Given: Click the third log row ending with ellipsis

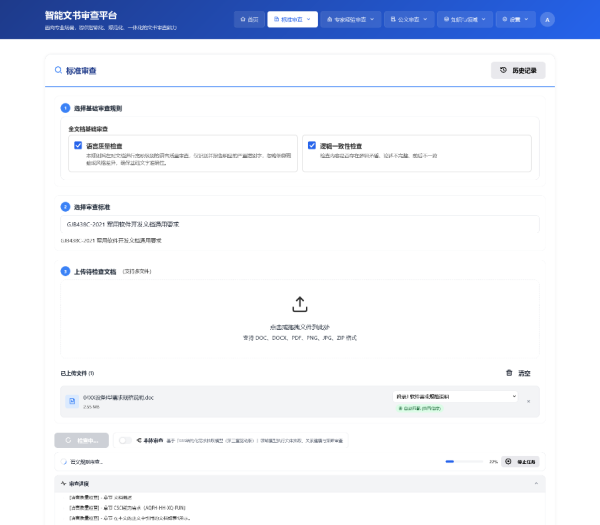Looking at the screenshot, I should tap(129, 518).
